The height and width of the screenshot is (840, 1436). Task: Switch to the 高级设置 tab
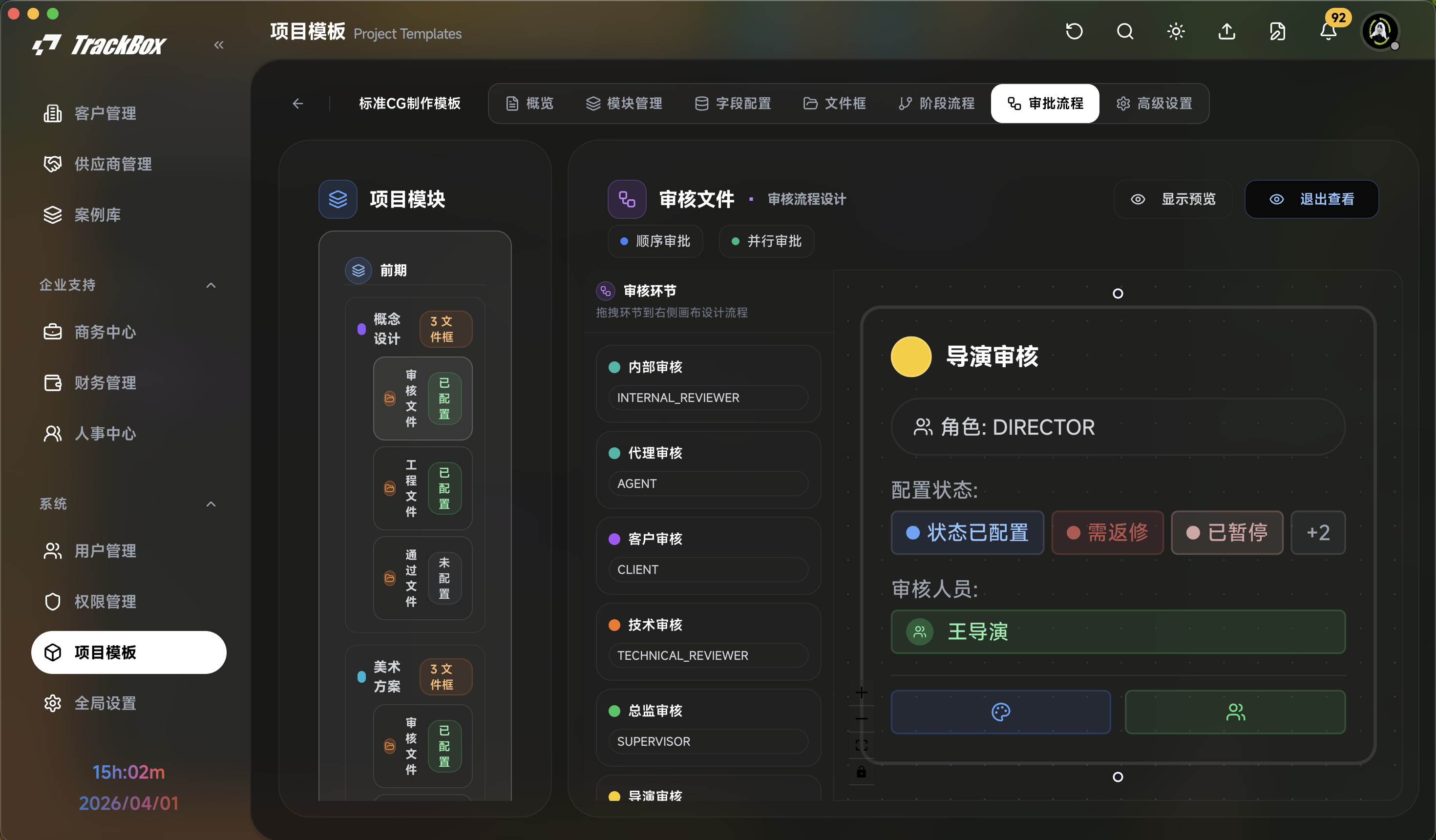(1154, 103)
